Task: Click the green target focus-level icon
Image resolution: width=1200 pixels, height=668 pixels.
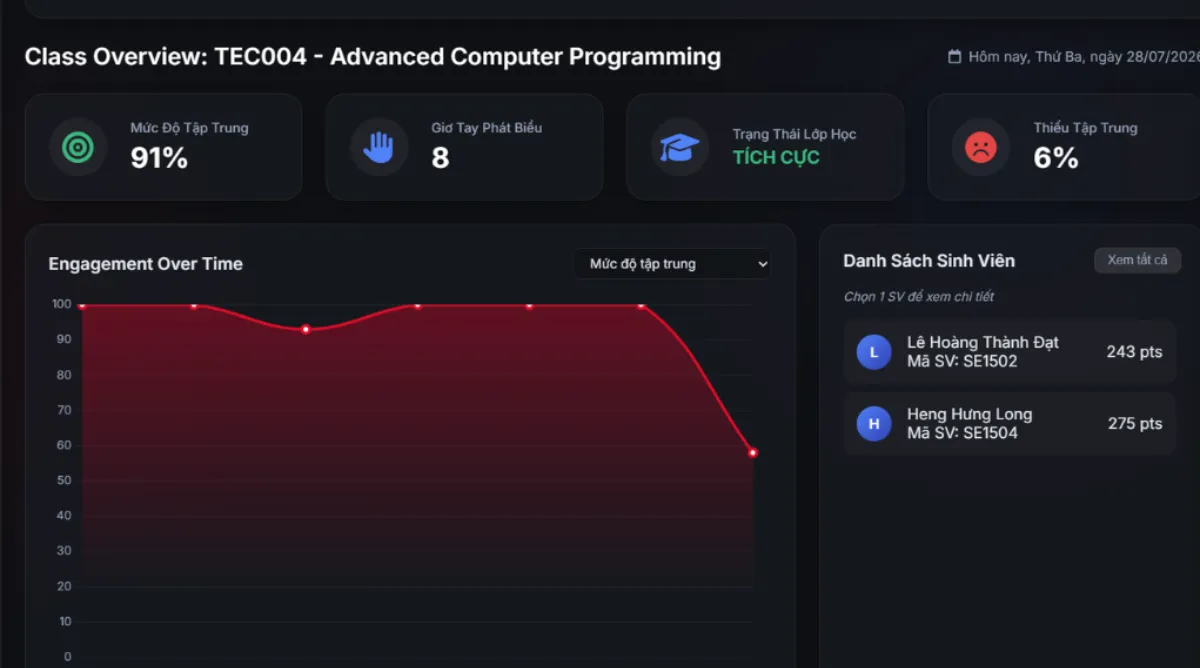Action: click(x=78, y=147)
